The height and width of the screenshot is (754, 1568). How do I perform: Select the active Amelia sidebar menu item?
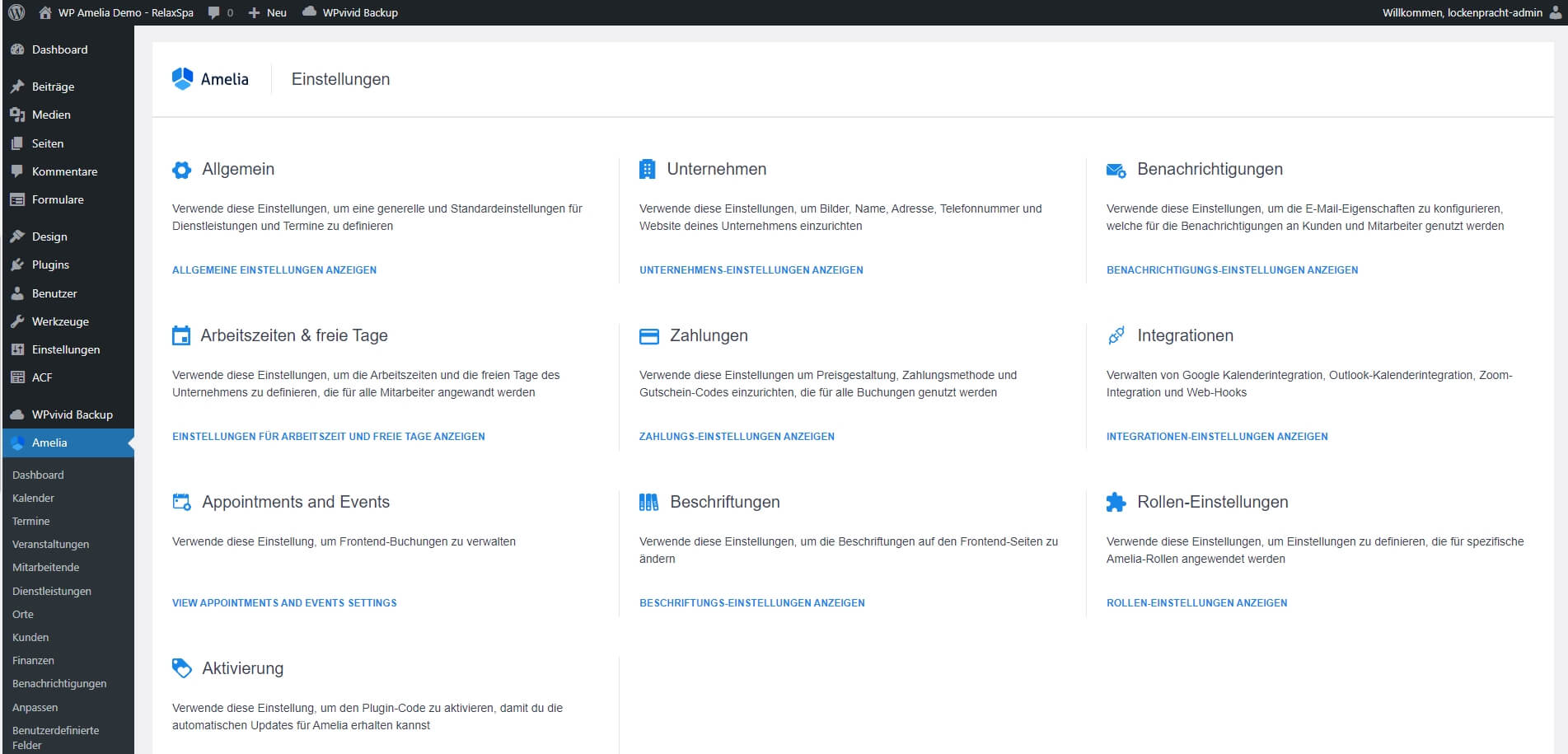(68, 443)
